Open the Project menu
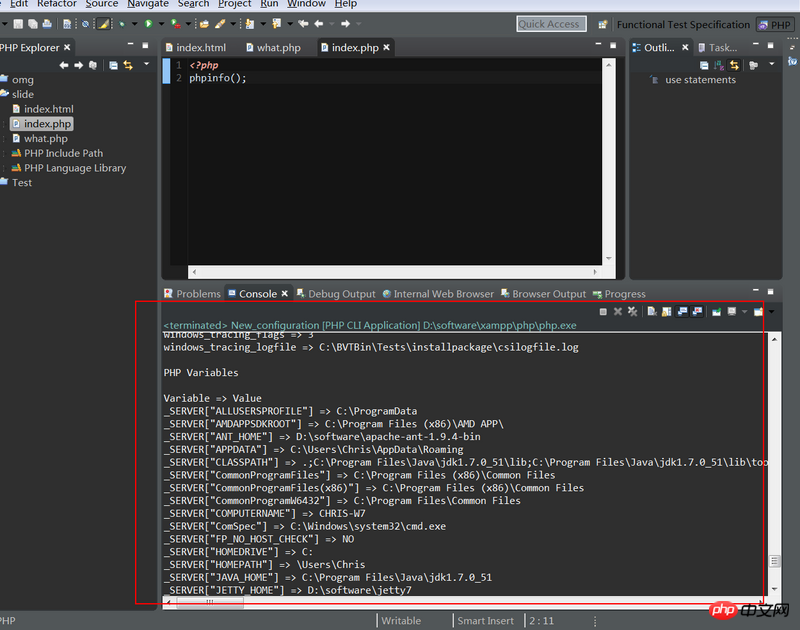Image resolution: width=800 pixels, height=630 pixels. click(234, 4)
